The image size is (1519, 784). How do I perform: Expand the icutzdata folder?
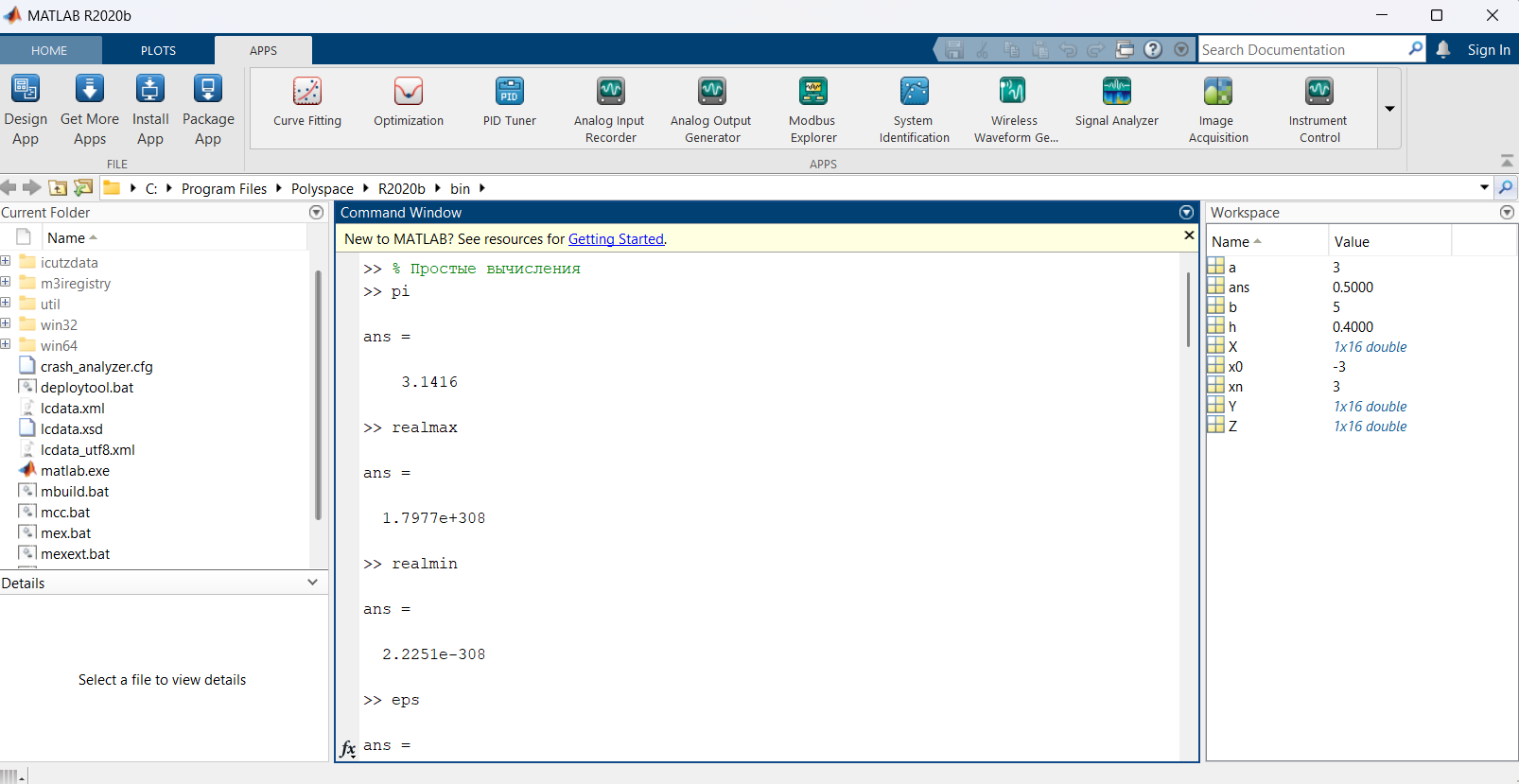[6, 261]
